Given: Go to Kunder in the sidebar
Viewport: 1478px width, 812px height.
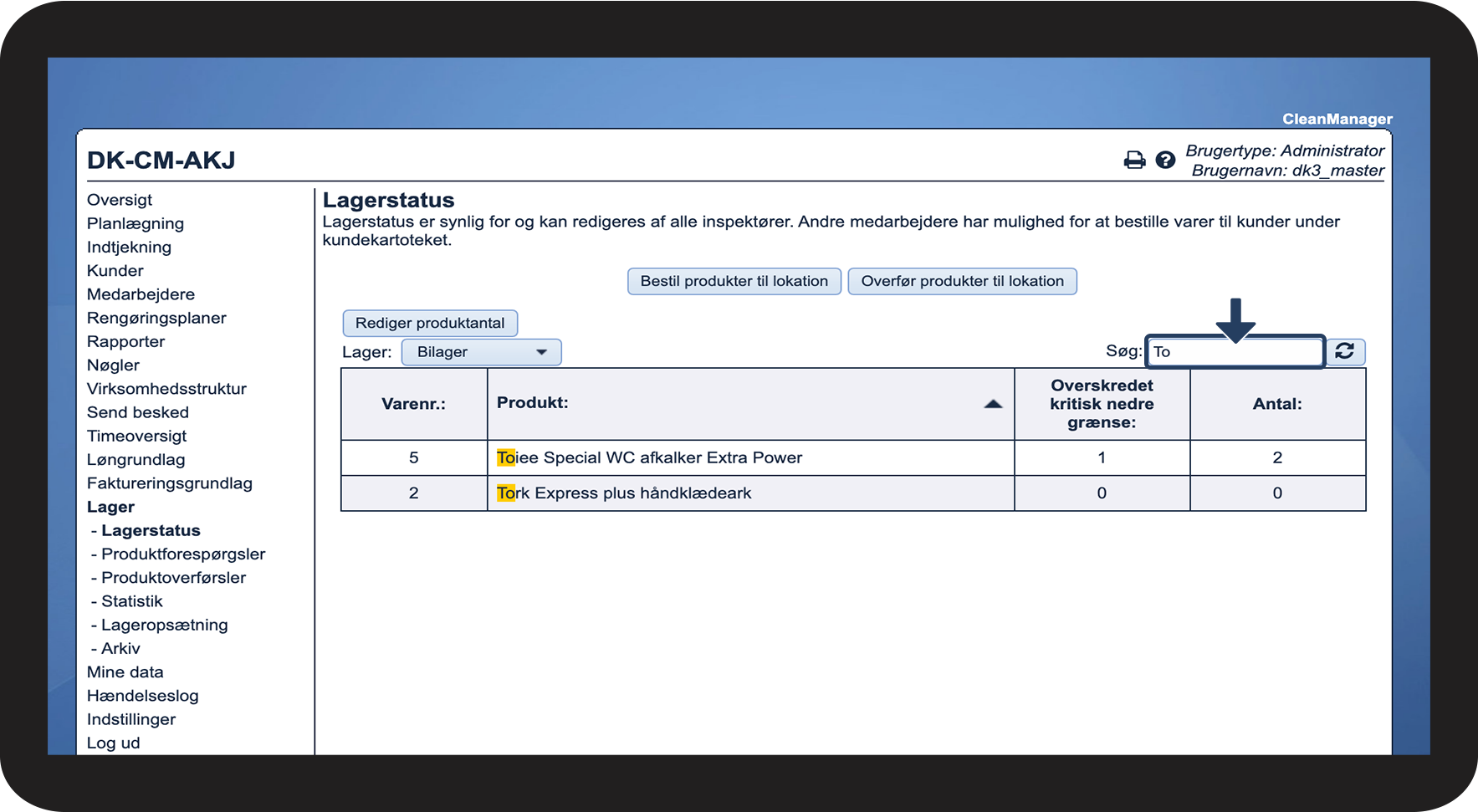Looking at the screenshot, I should (115, 271).
